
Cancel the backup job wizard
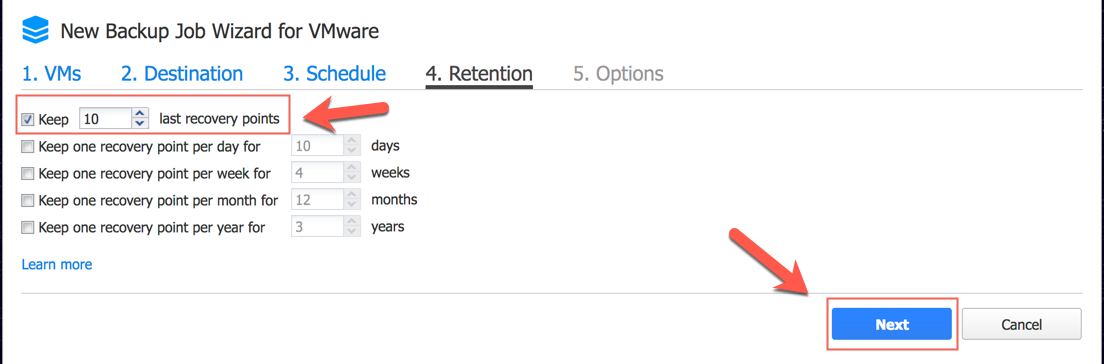point(1021,325)
